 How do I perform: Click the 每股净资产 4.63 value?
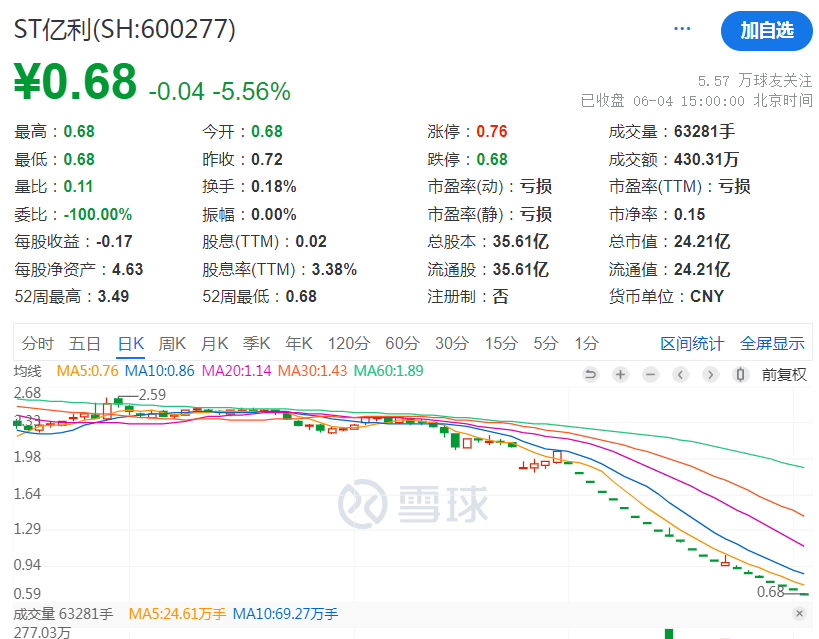click(x=127, y=270)
